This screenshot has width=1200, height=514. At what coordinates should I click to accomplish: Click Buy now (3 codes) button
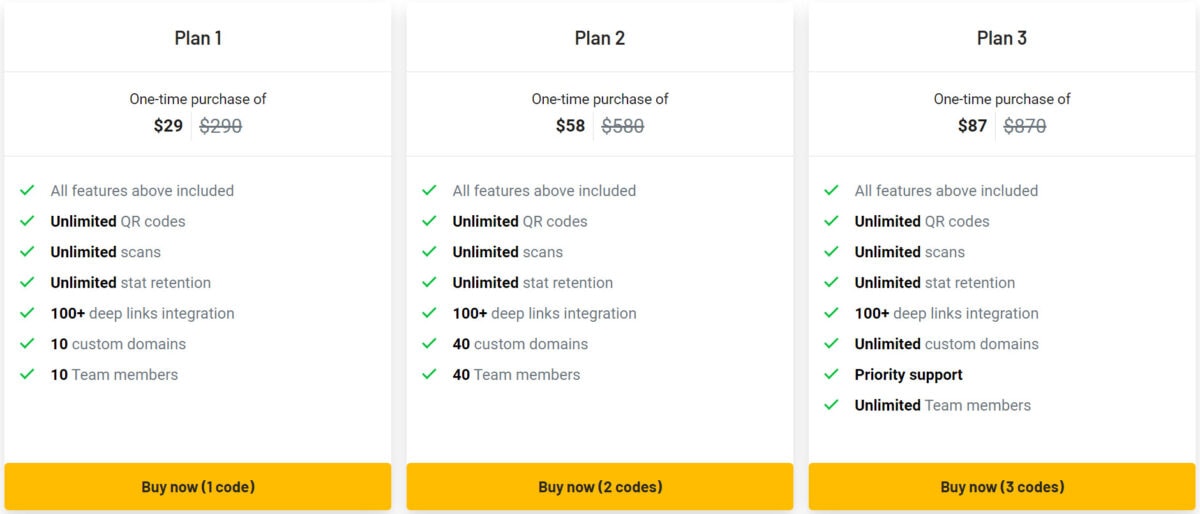pos(1002,487)
